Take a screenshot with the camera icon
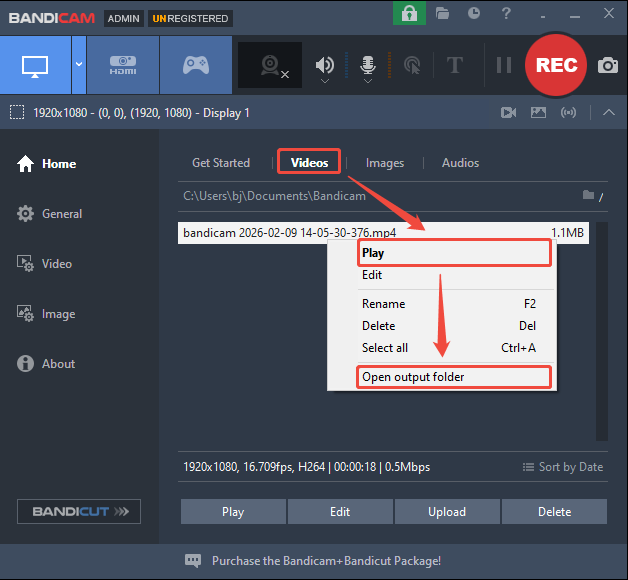 click(x=608, y=65)
